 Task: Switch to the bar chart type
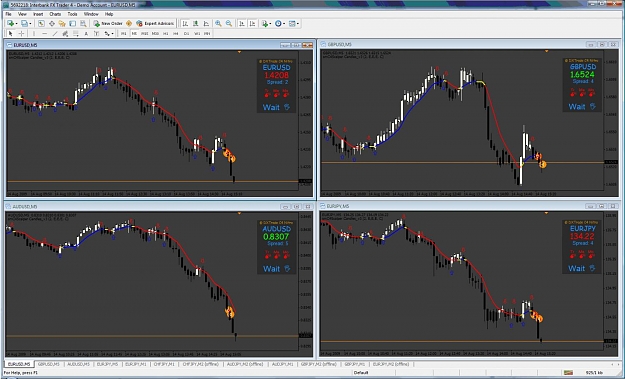coord(185,24)
